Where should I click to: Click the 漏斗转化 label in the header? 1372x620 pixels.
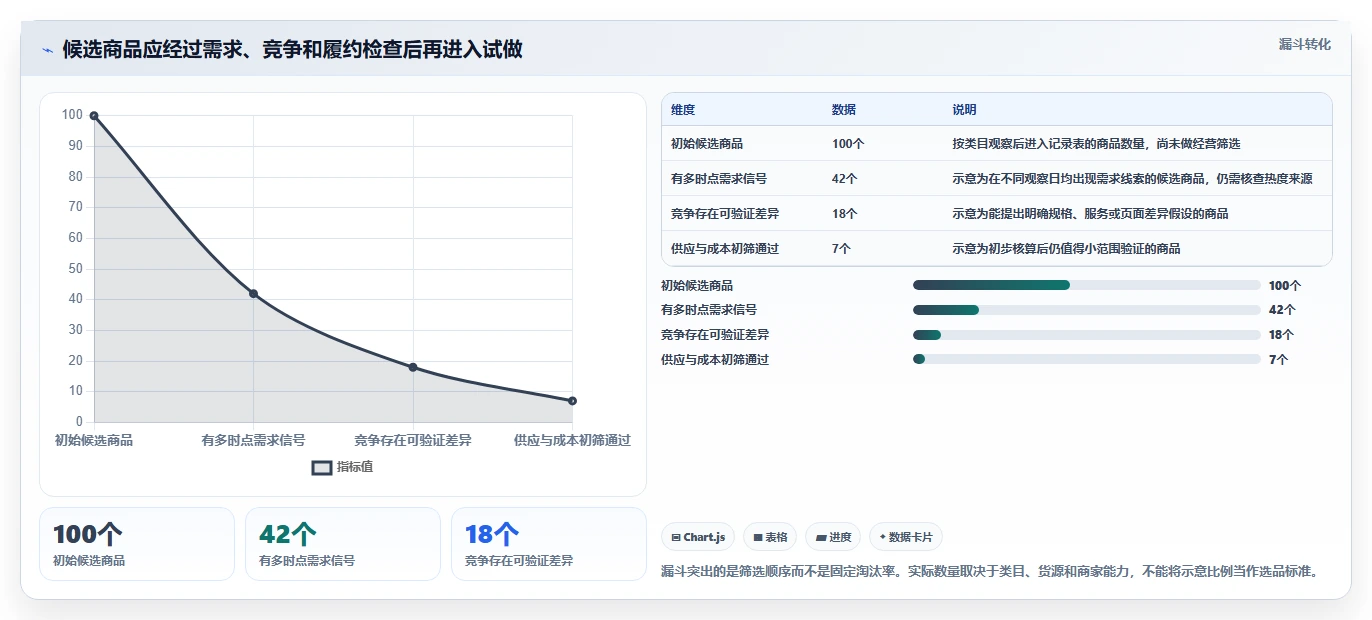1305,45
